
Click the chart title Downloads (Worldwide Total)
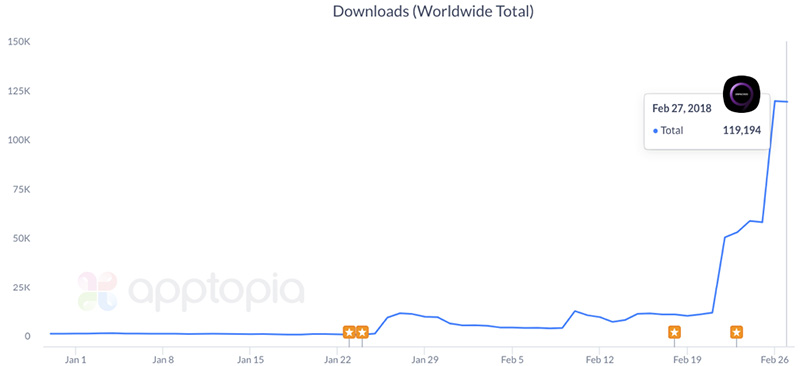(x=433, y=11)
